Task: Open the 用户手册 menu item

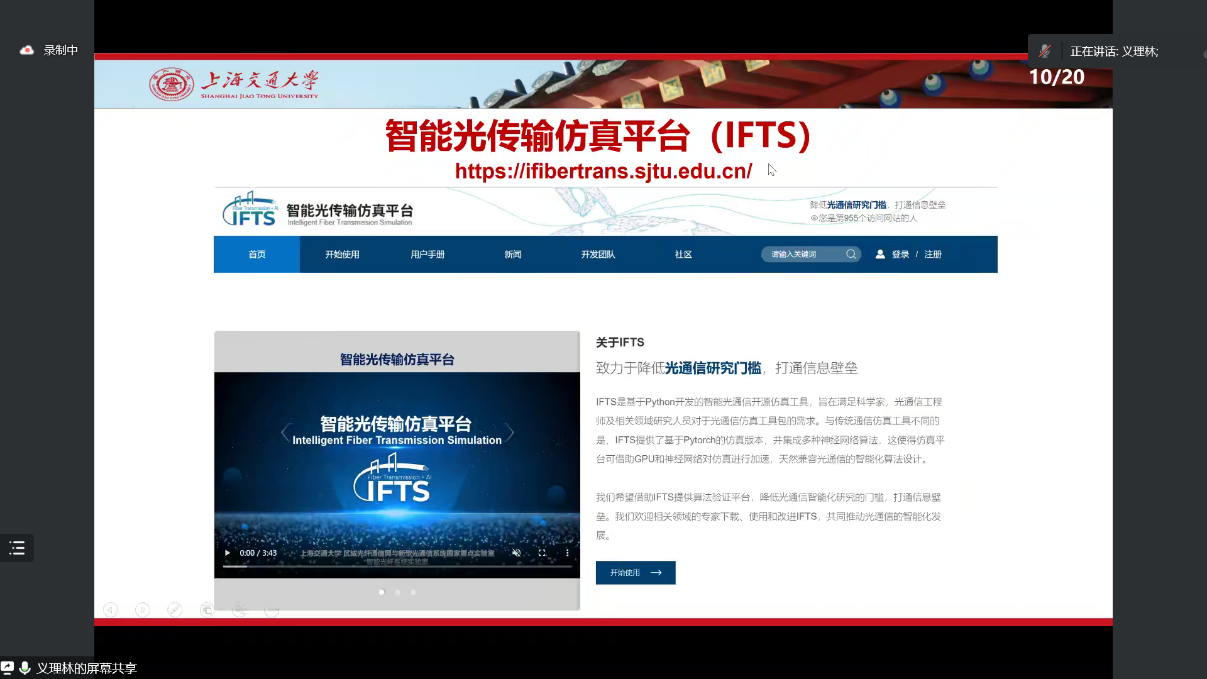Action: (427, 254)
